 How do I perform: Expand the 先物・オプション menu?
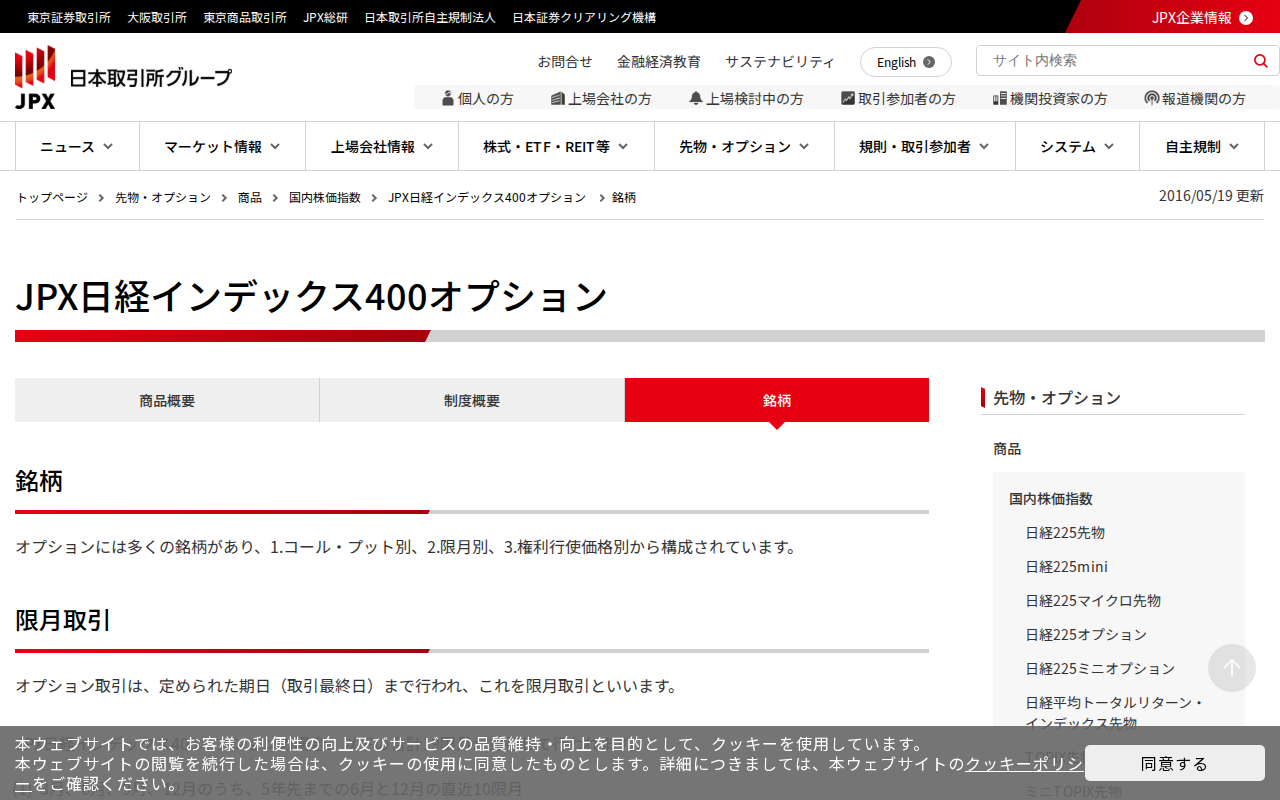744,146
